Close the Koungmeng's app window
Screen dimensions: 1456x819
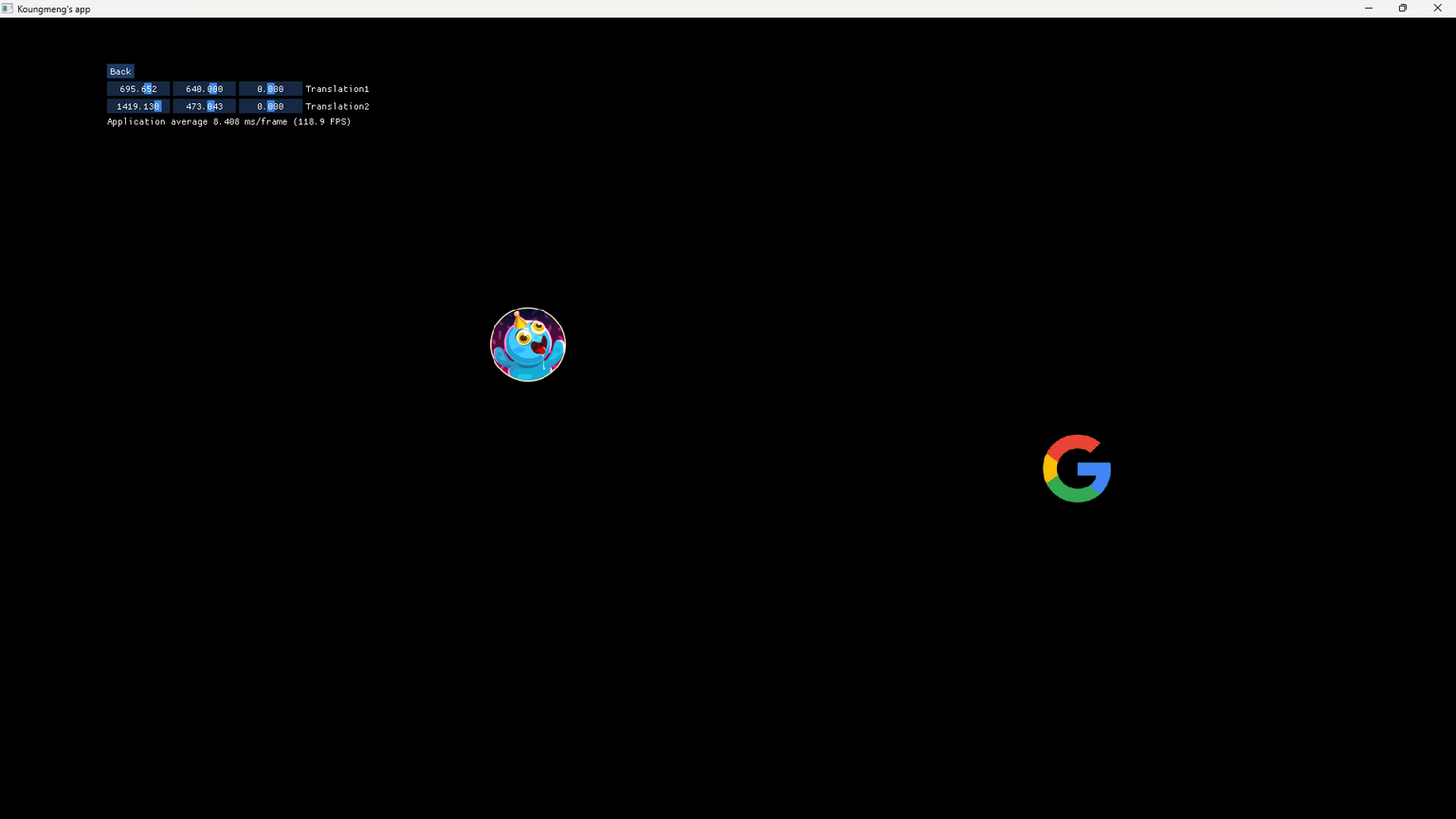pos(1437,9)
